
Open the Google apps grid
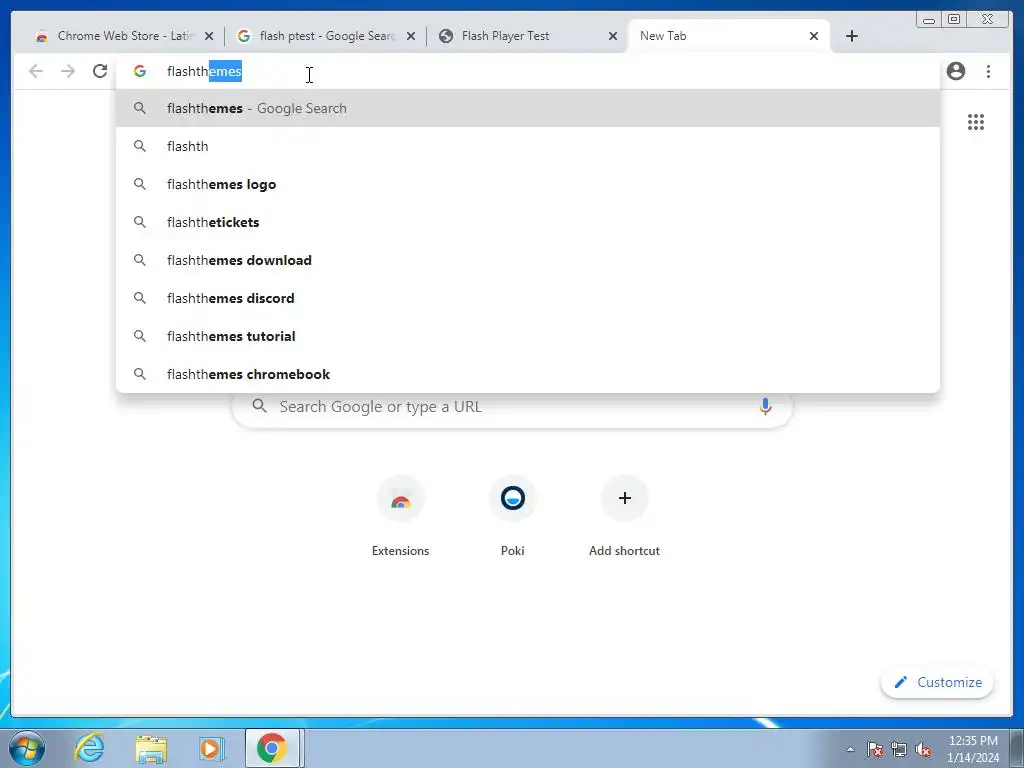point(976,122)
